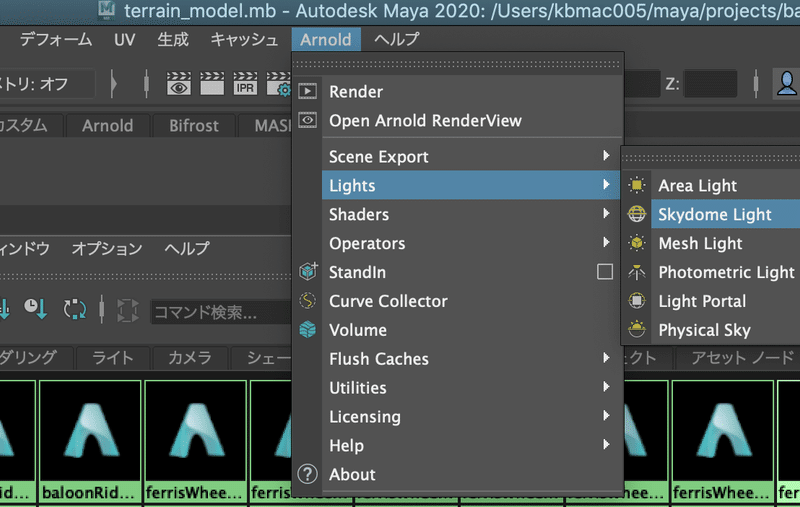Tear off Arnold menu via dotted bar

[458, 64]
